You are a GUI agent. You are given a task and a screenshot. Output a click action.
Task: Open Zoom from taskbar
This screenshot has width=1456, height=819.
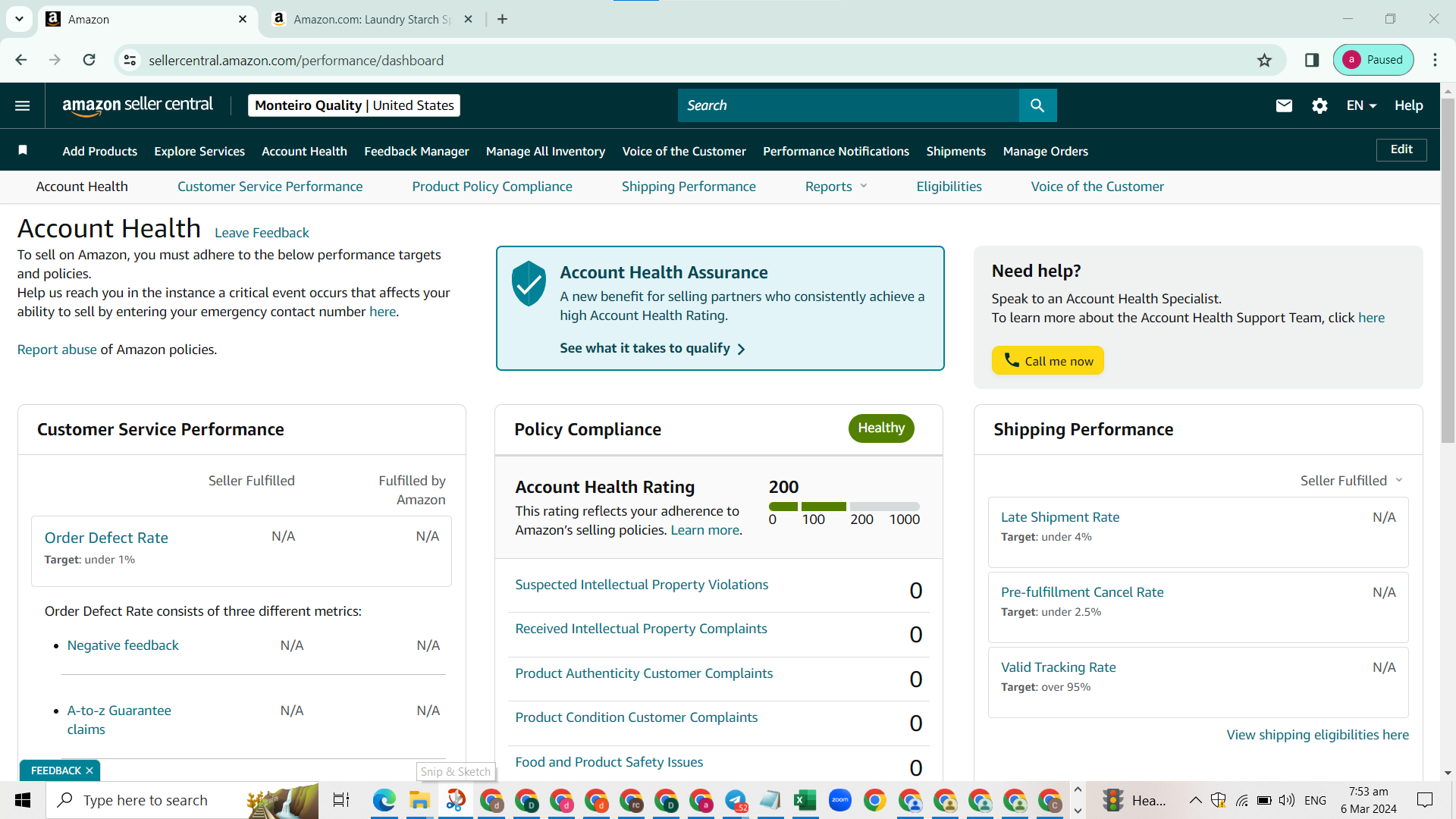click(840, 800)
